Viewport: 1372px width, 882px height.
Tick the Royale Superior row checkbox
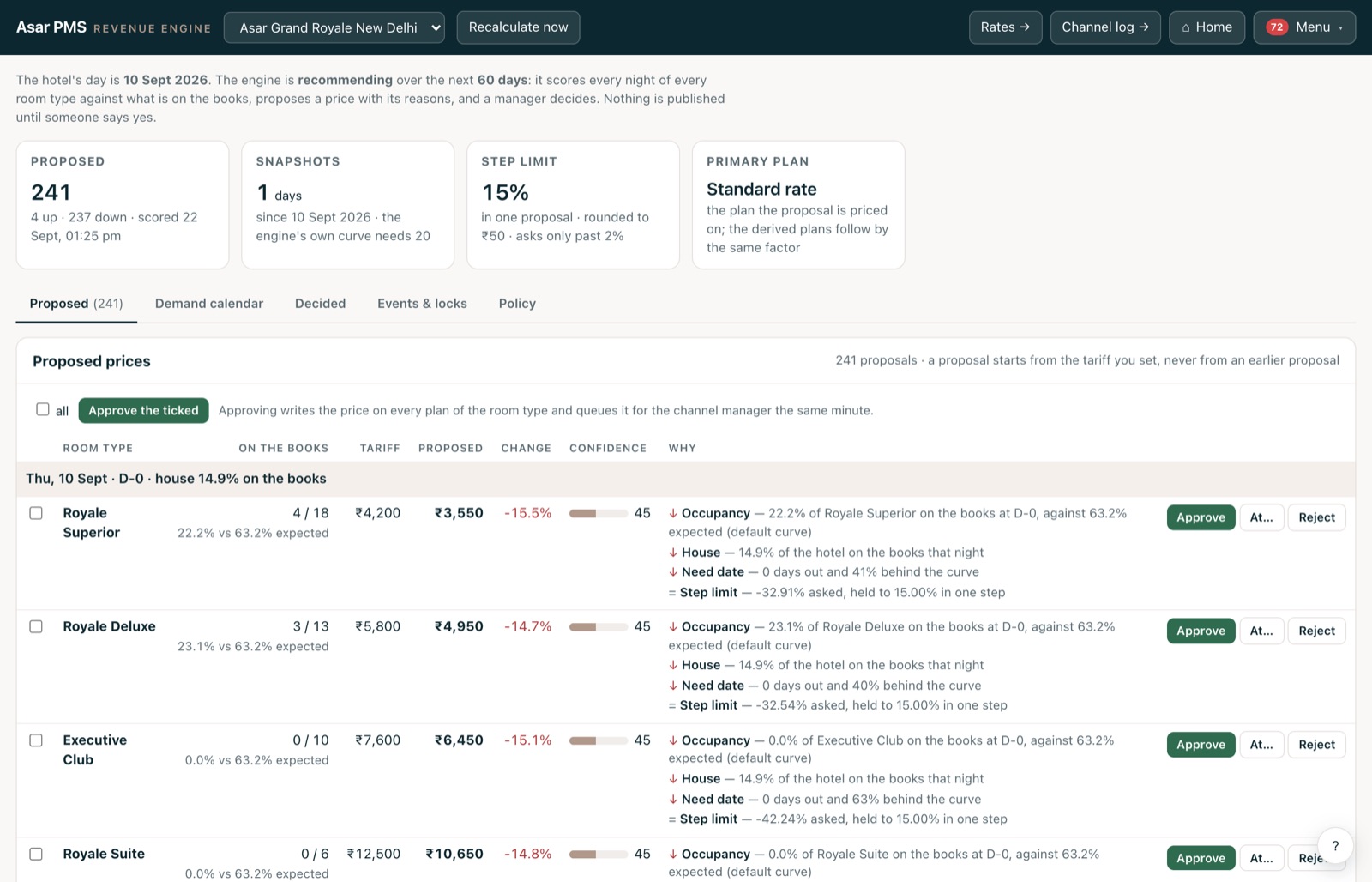tap(36, 513)
